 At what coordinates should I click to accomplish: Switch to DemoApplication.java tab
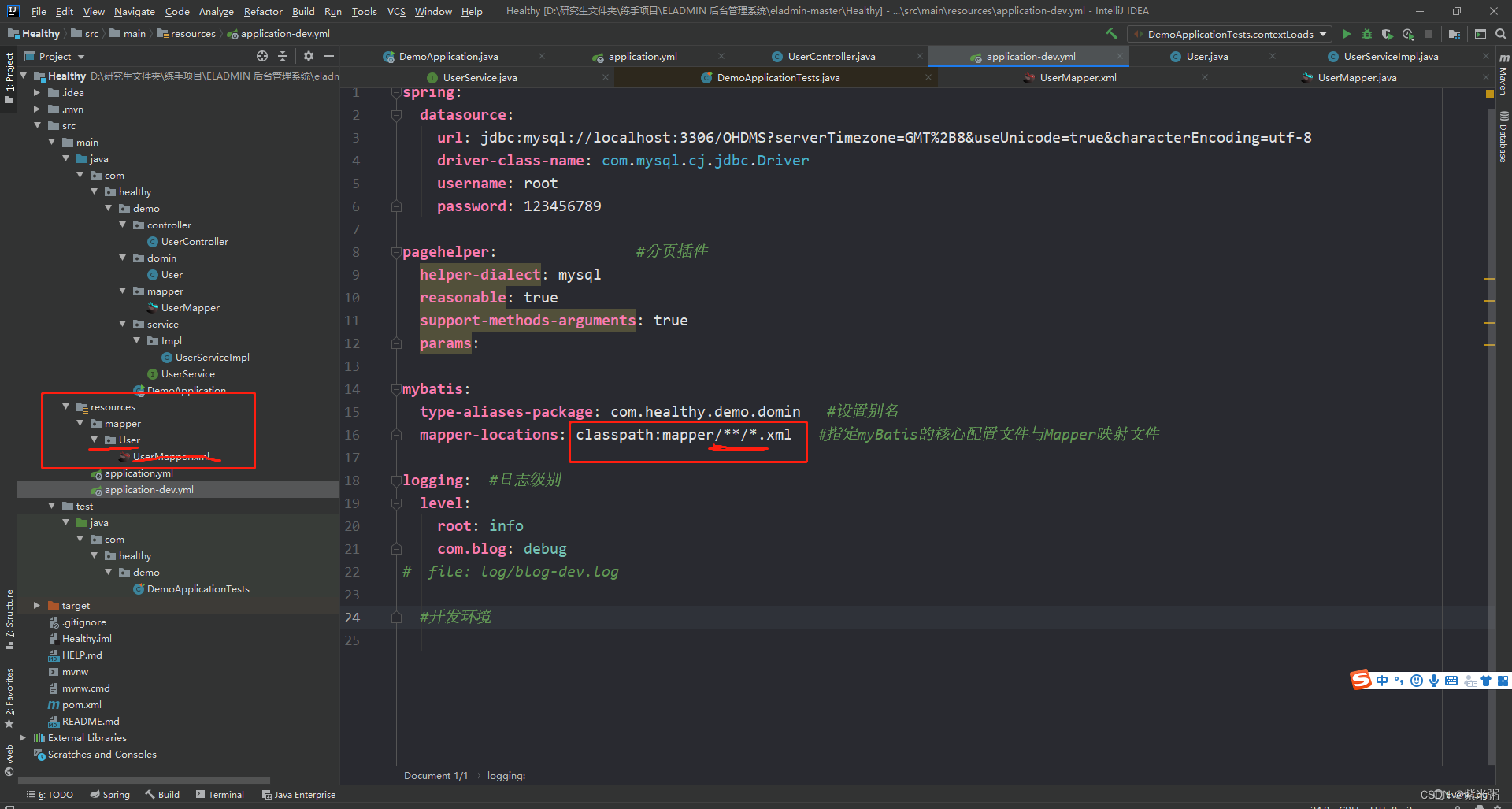pos(447,56)
